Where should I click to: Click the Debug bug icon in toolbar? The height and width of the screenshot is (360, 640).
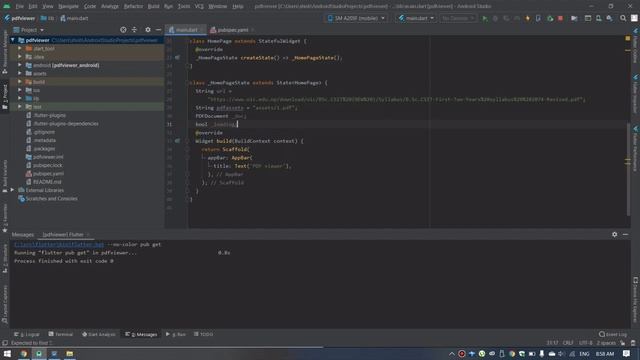[x=495, y=18]
